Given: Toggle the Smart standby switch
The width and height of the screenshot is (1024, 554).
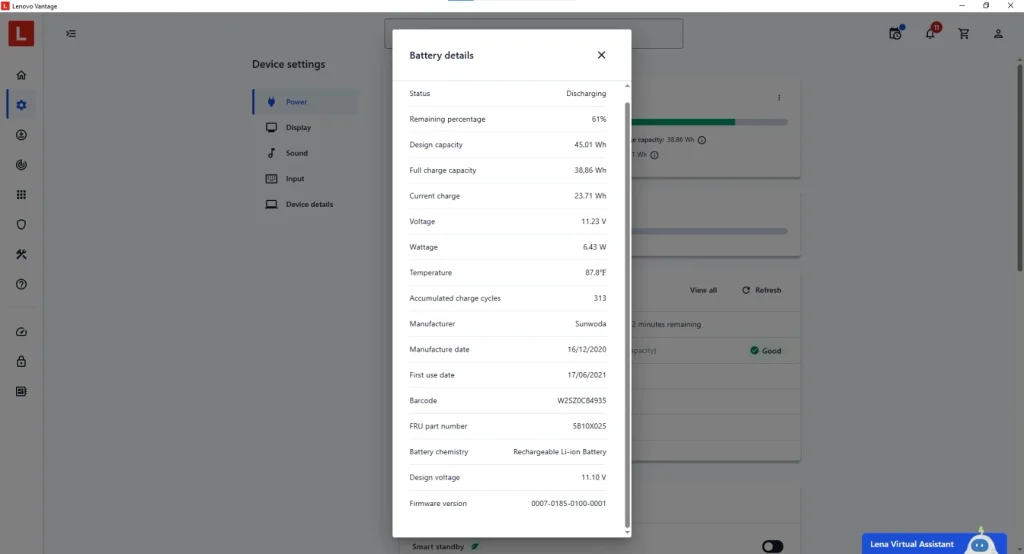Looking at the screenshot, I should point(772,546).
